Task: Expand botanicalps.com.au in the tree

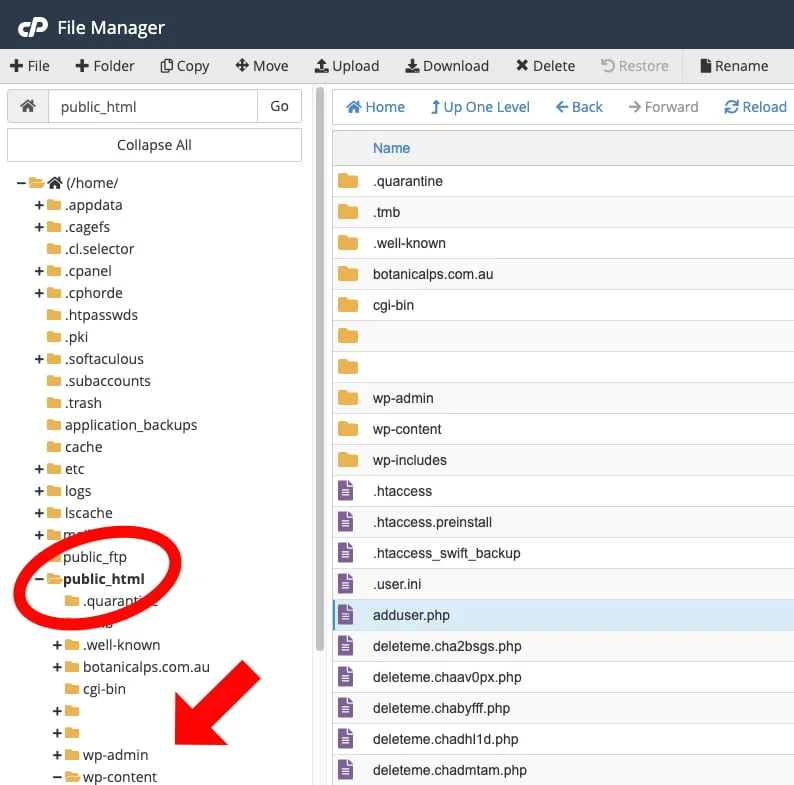Action: point(57,667)
